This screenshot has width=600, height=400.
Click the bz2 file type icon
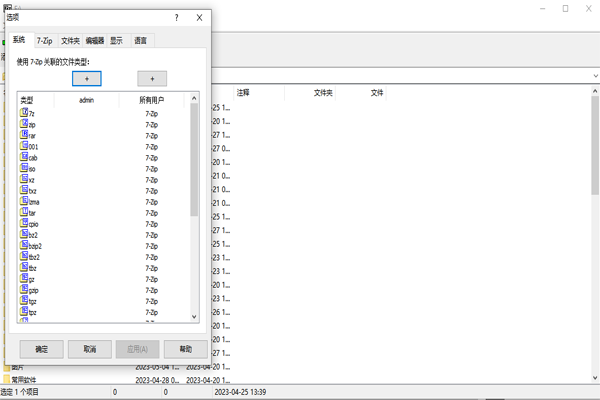pyautogui.click(x=24, y=234)
